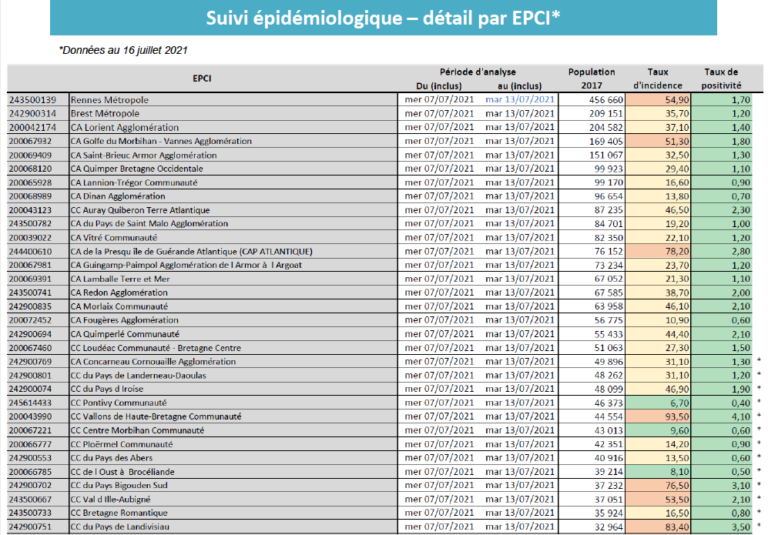Click the 'Données au 16 juillet 2021' note

[124, 50]
